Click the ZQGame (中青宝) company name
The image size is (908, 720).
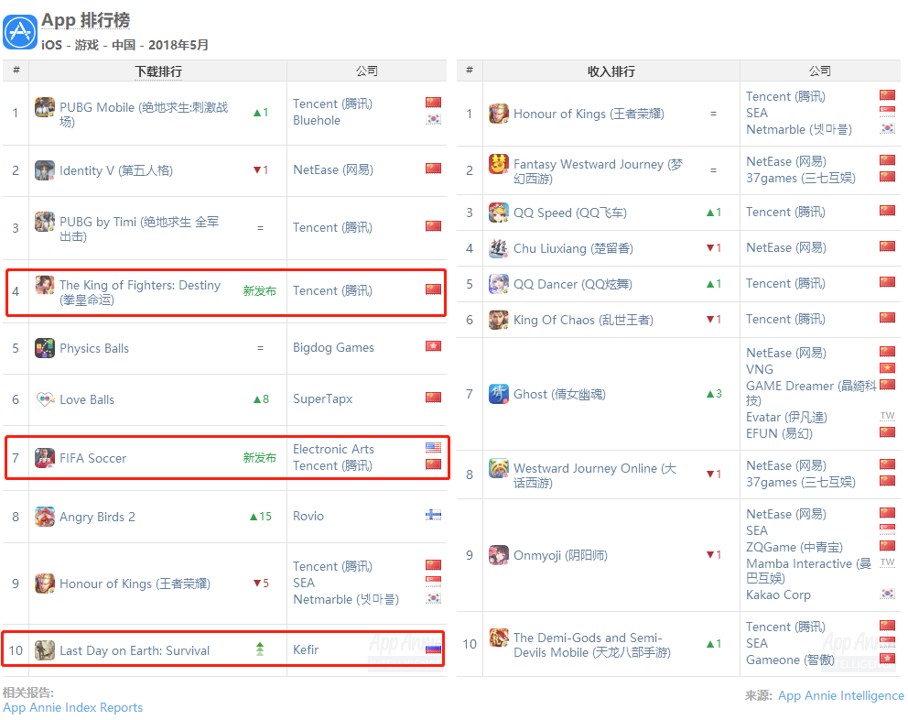coord(794,547)
